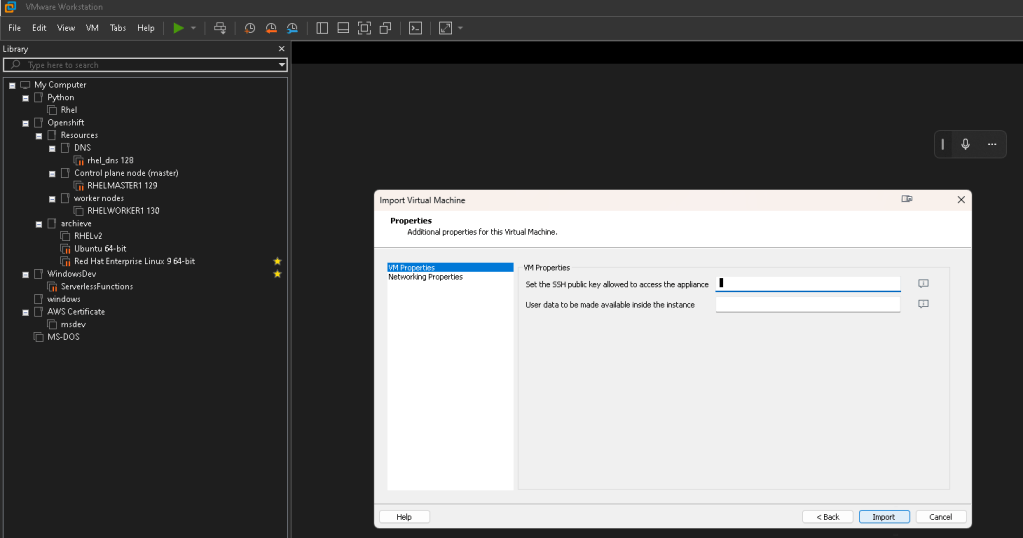Toggle favorite star for Red Hat Enterprise Linux 9
The height and width of the screenshot is (538, 1023).
pos(277,261)
